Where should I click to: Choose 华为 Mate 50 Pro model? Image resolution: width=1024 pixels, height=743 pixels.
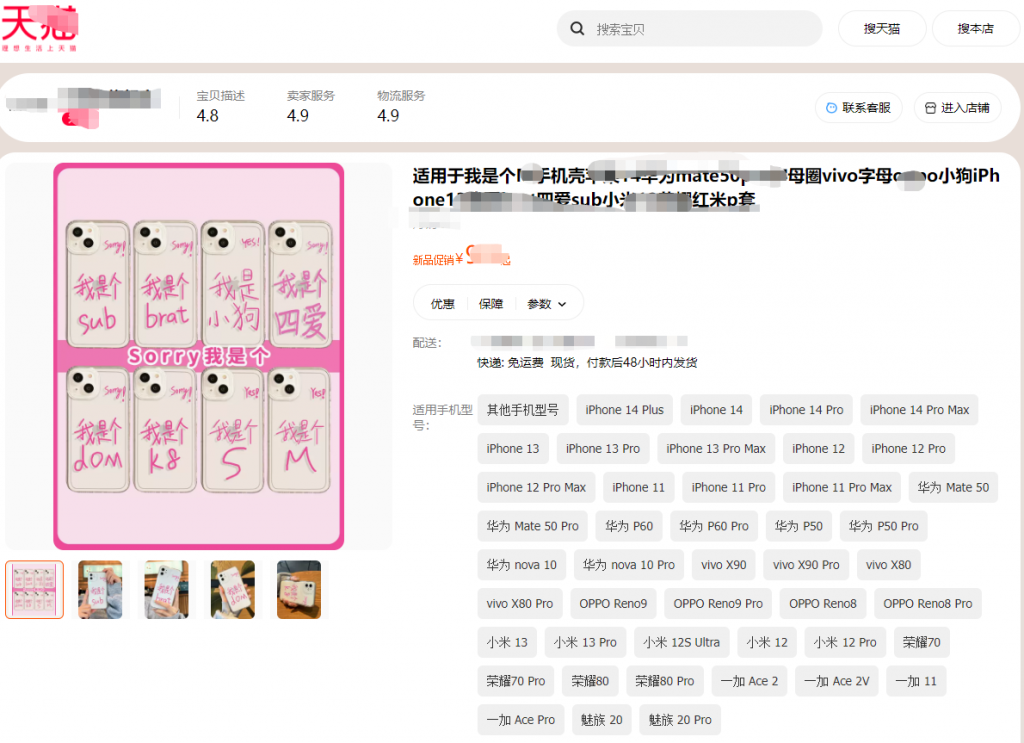pyautogui.click(x=532, y=526)
